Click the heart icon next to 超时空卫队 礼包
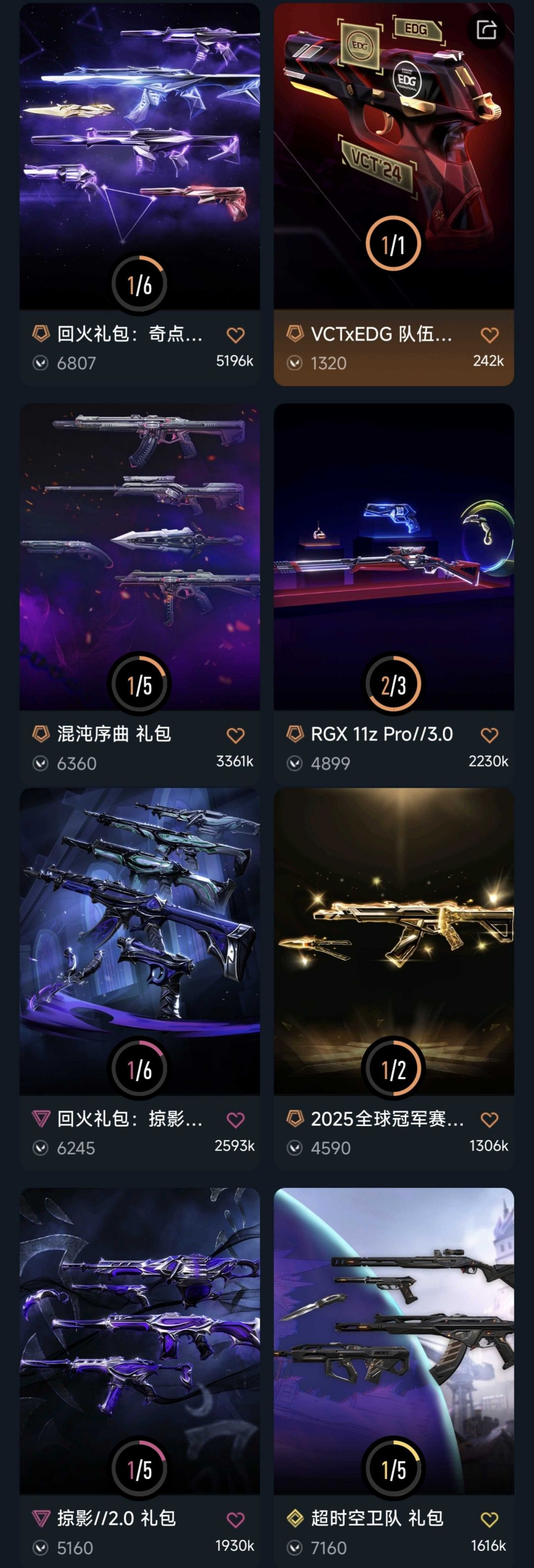534x1568 pixels. coord(489,1519)
